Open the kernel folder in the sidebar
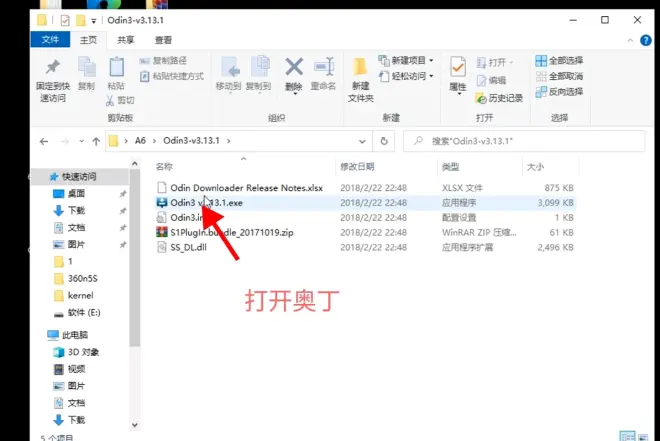 pos(80,295)
